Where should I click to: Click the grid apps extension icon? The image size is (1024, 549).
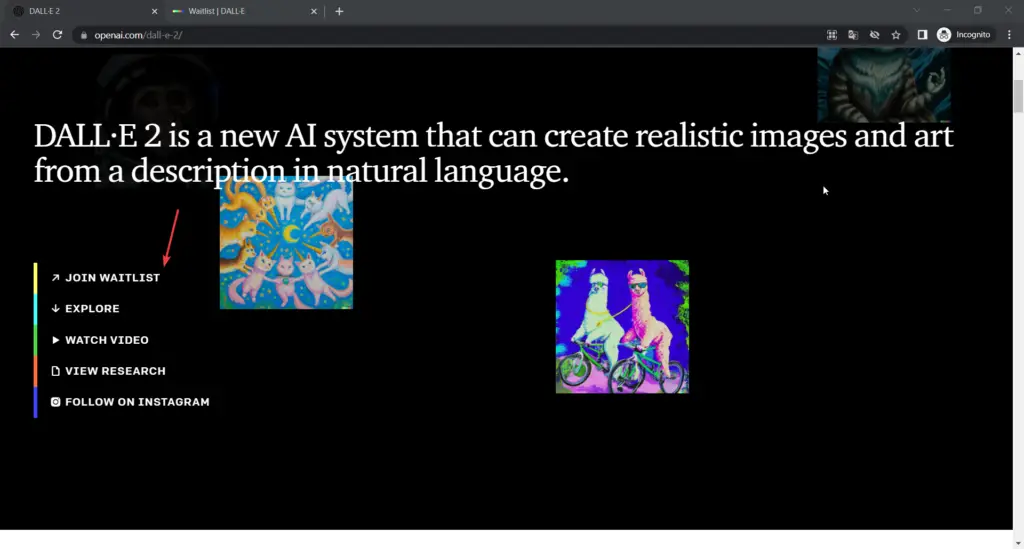point(832,35)
